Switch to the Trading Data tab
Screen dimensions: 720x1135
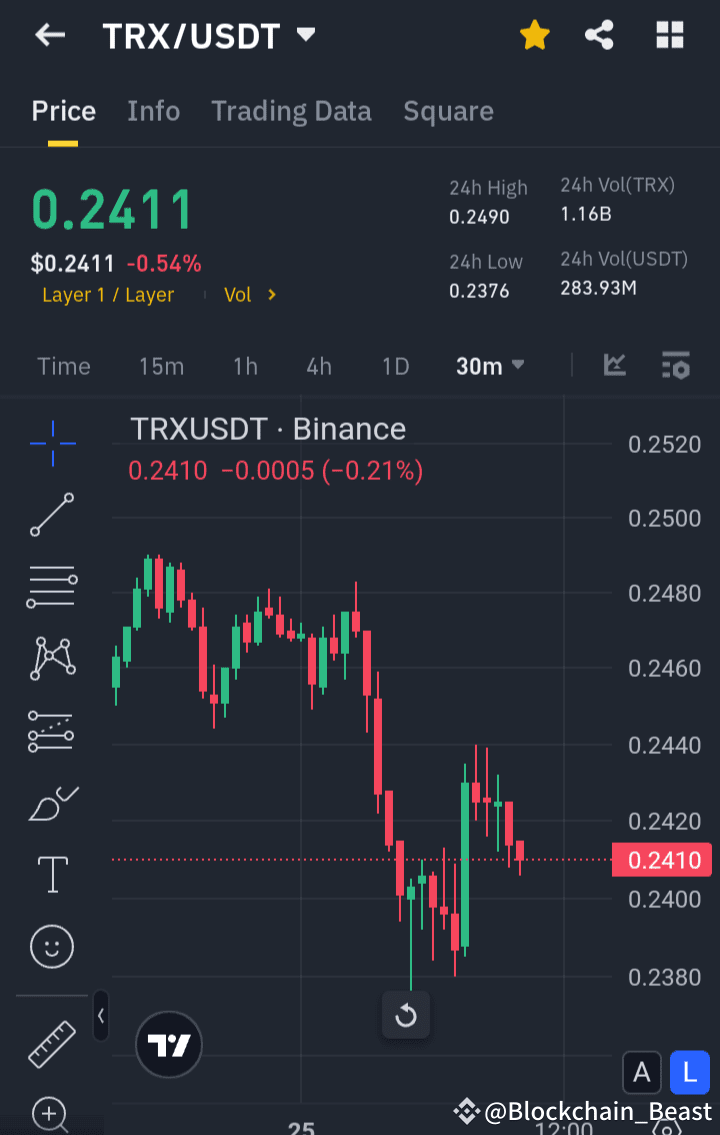291,111
